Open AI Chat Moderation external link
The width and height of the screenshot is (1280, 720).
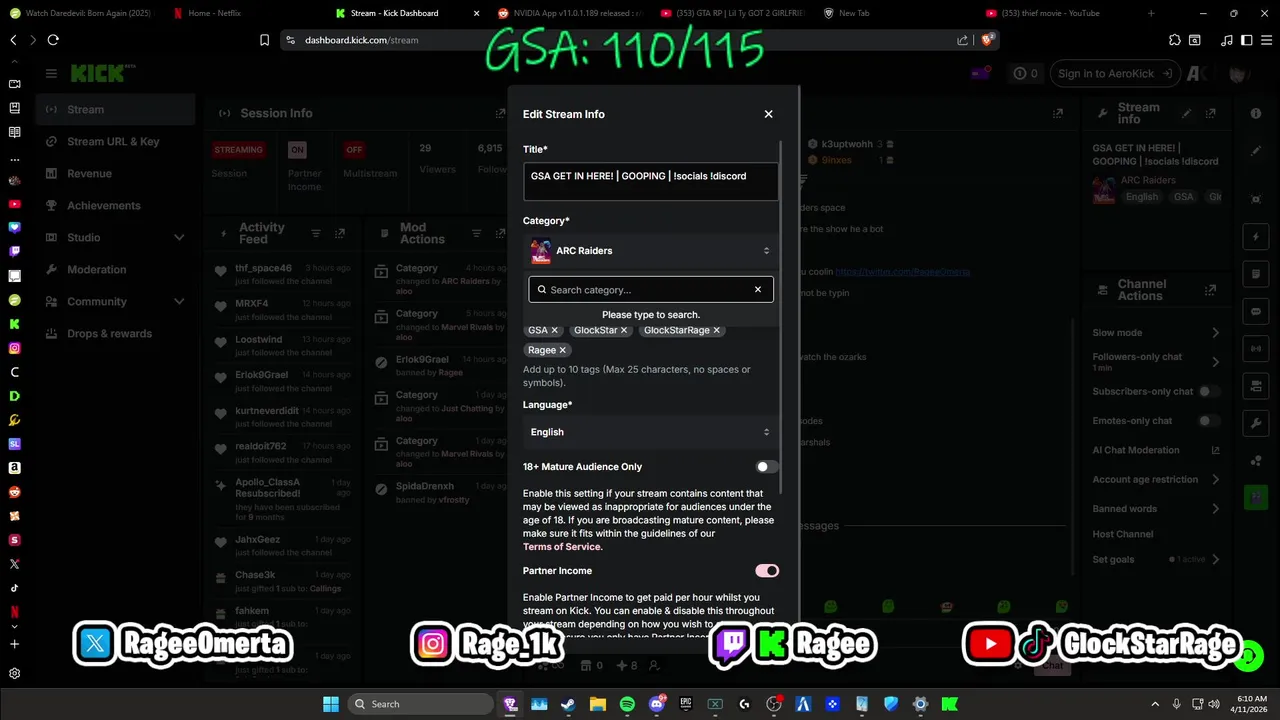[1215, 450]
